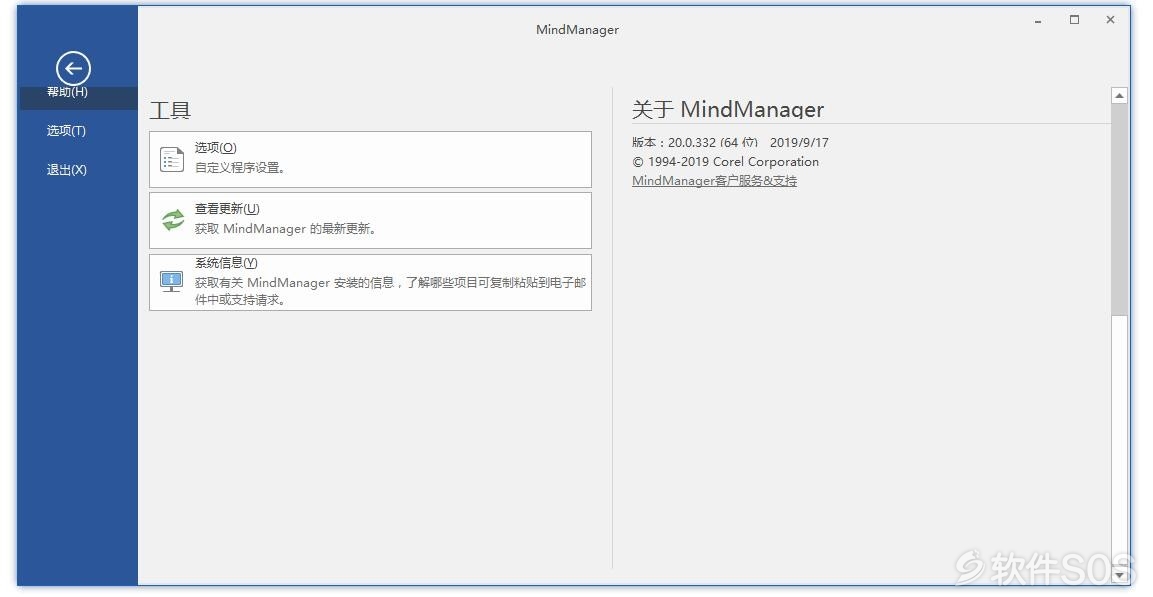Click copyright Corel Corporation text

coord(726,162)
